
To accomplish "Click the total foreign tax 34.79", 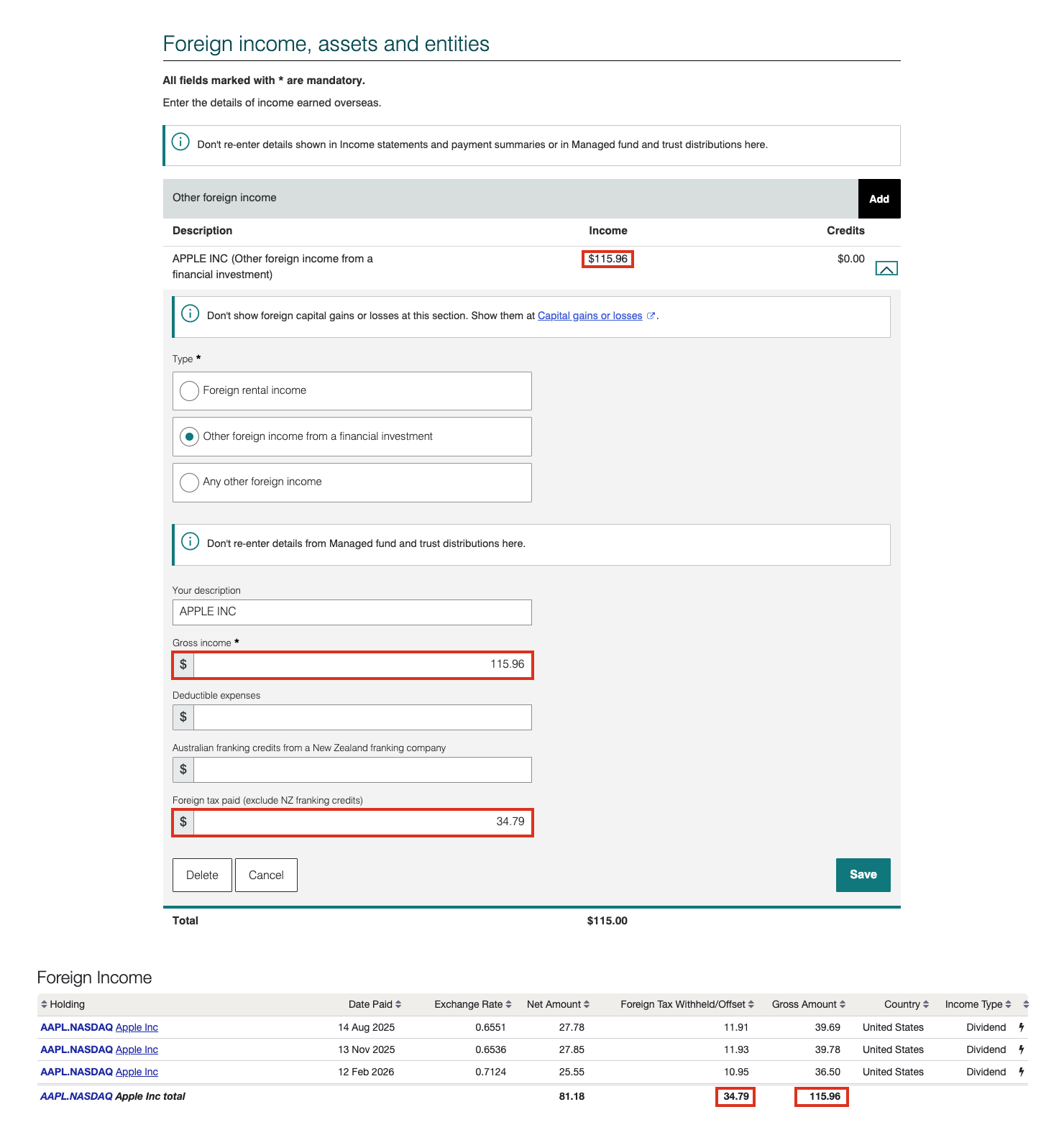I will (736, 1097).
